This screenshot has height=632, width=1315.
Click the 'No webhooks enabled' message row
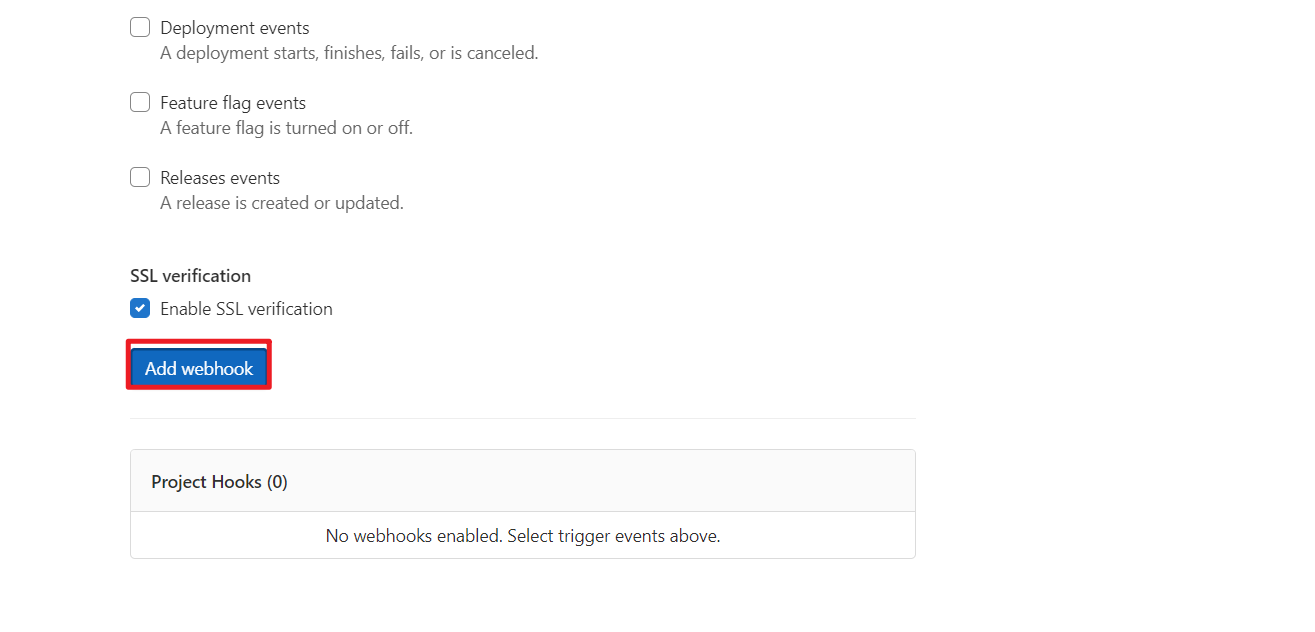[x=523, y=536]
